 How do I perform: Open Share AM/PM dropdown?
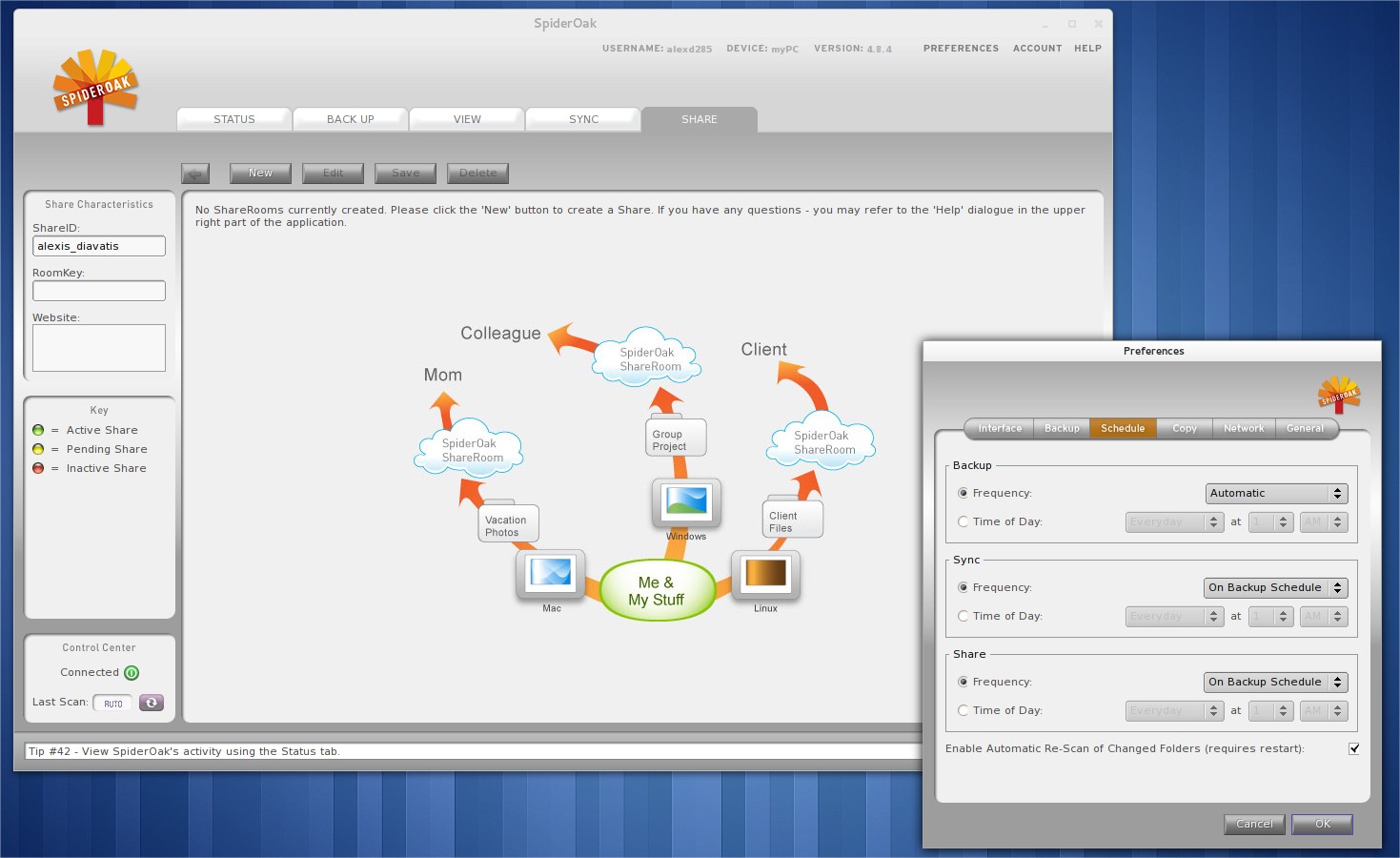click(1324, 710)
